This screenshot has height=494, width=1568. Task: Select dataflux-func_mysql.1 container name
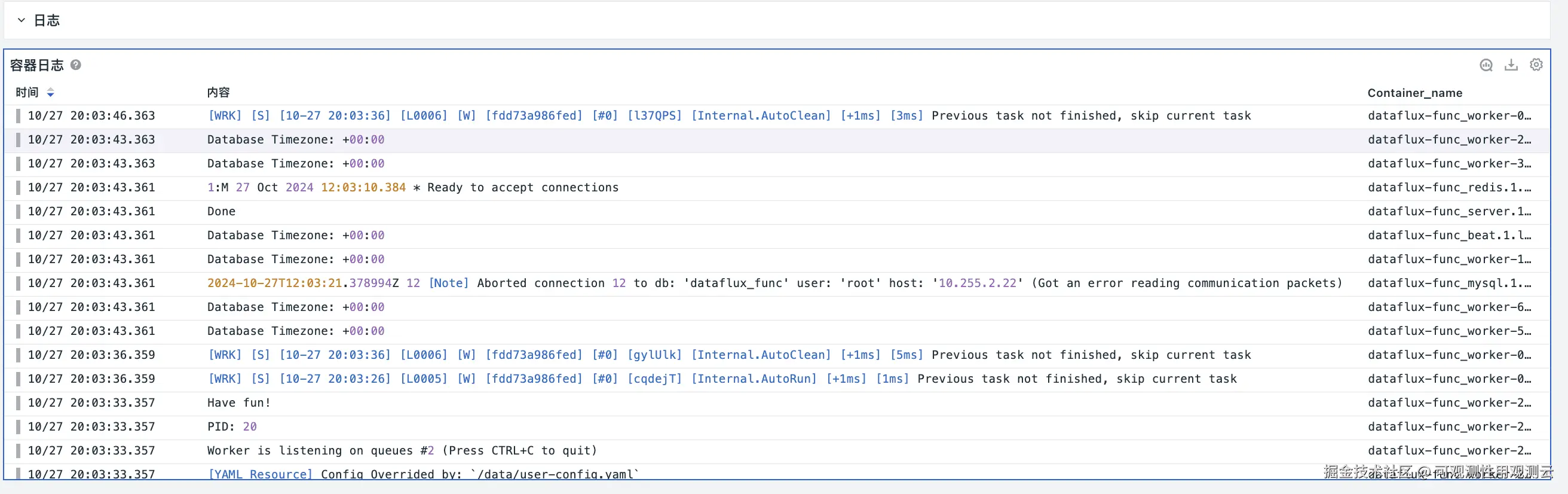1448,283
